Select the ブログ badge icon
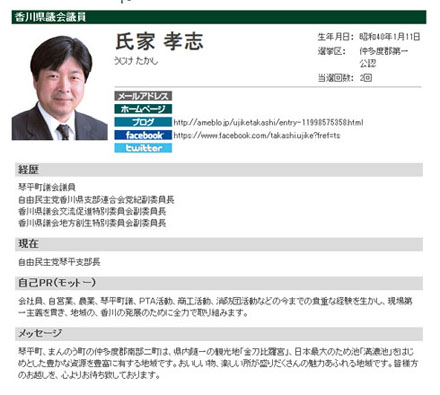Image resolution: width=440 pixels, height=395 pixels. coord(143,122)
